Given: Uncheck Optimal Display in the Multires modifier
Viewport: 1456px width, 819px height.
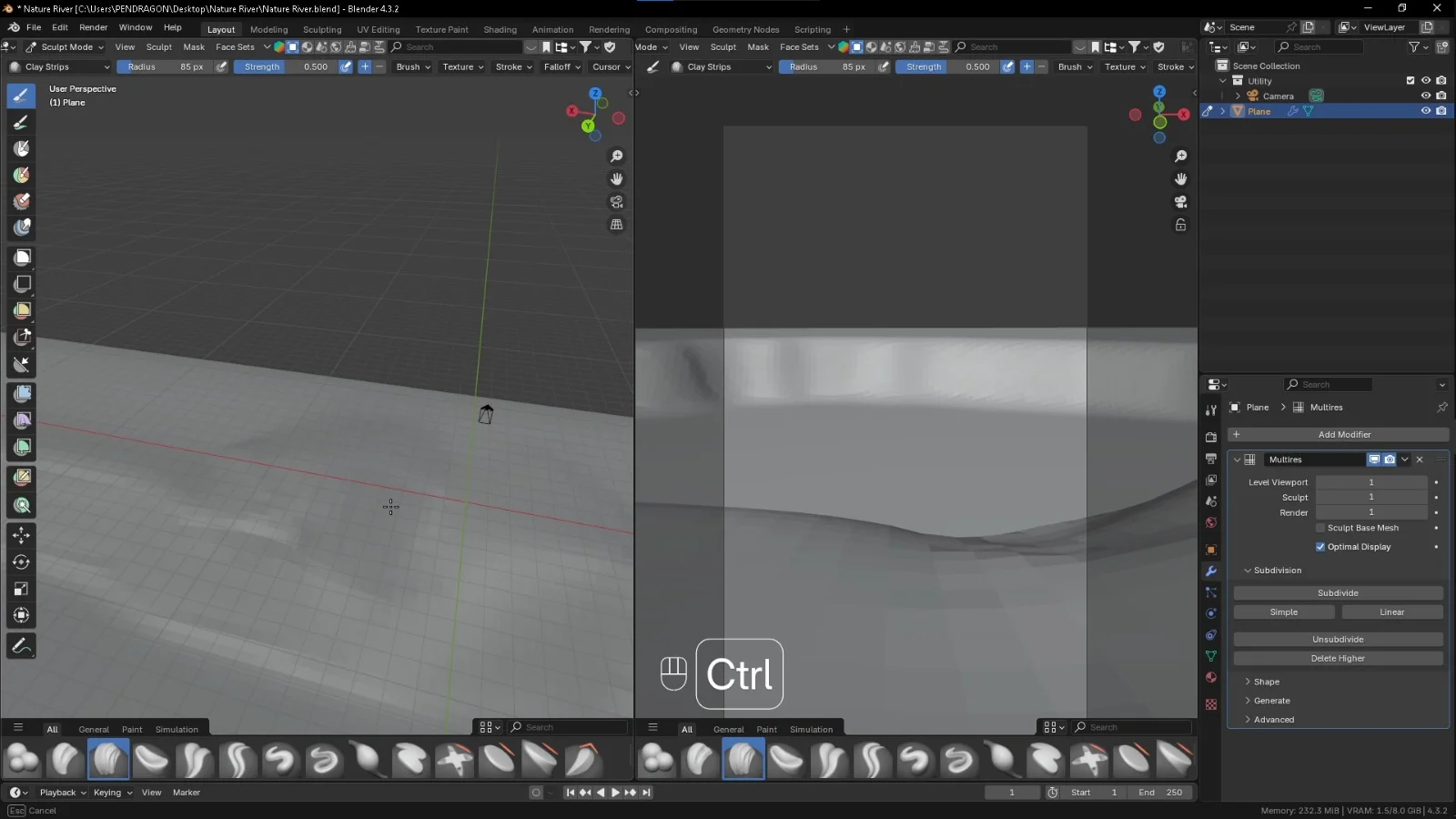Looking at the screenshot, I should click(1322, 547).
